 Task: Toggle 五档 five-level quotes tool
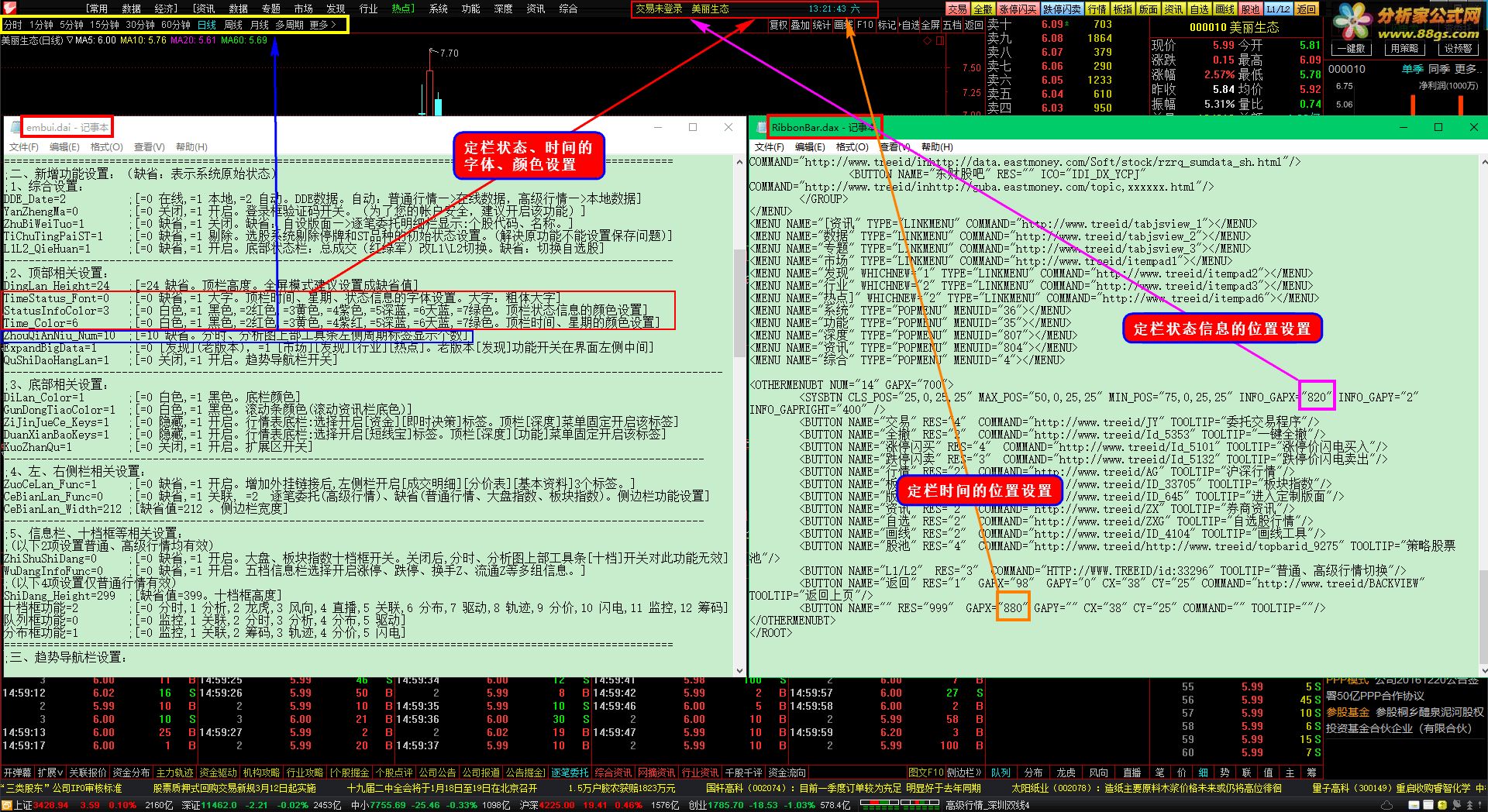(952, 25)
